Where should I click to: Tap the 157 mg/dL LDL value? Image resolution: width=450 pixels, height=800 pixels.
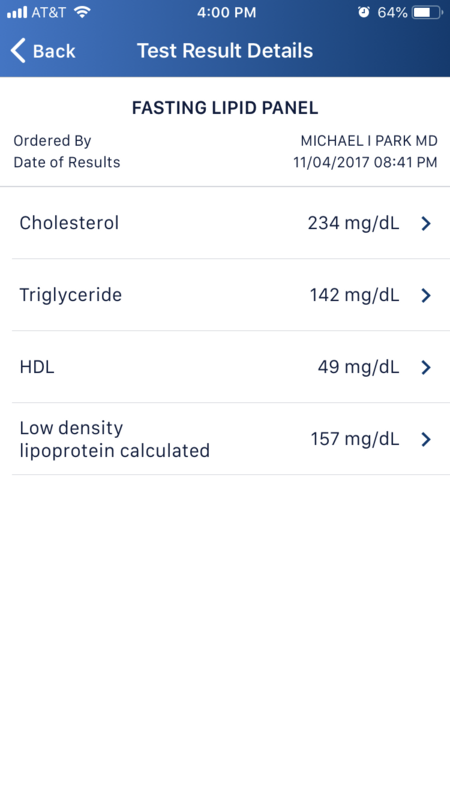[355, 439]
